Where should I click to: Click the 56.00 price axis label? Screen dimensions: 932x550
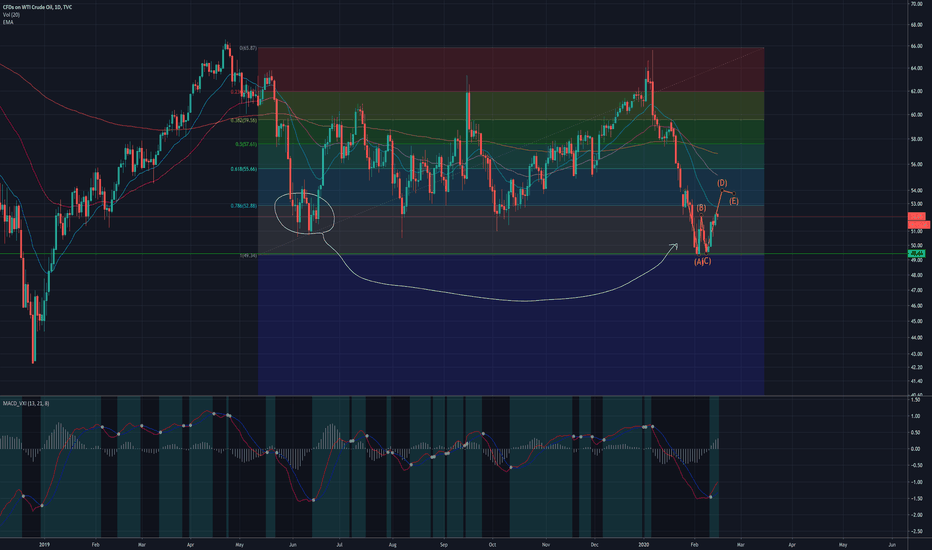[x=916, y=164]
